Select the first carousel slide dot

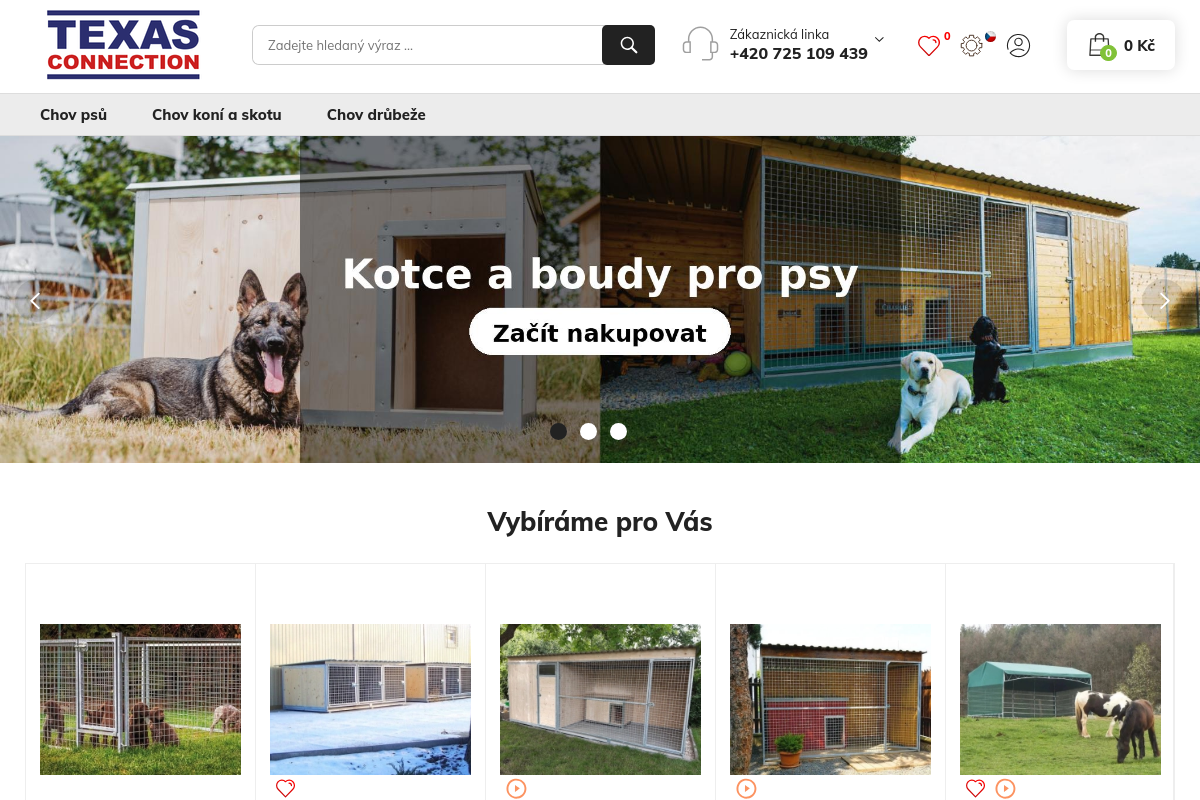(x=559, y=431)
